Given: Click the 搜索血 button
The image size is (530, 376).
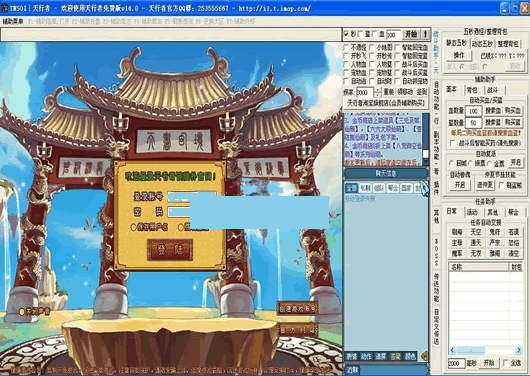Looking at the screenshot, I should [x=493, y=111].
